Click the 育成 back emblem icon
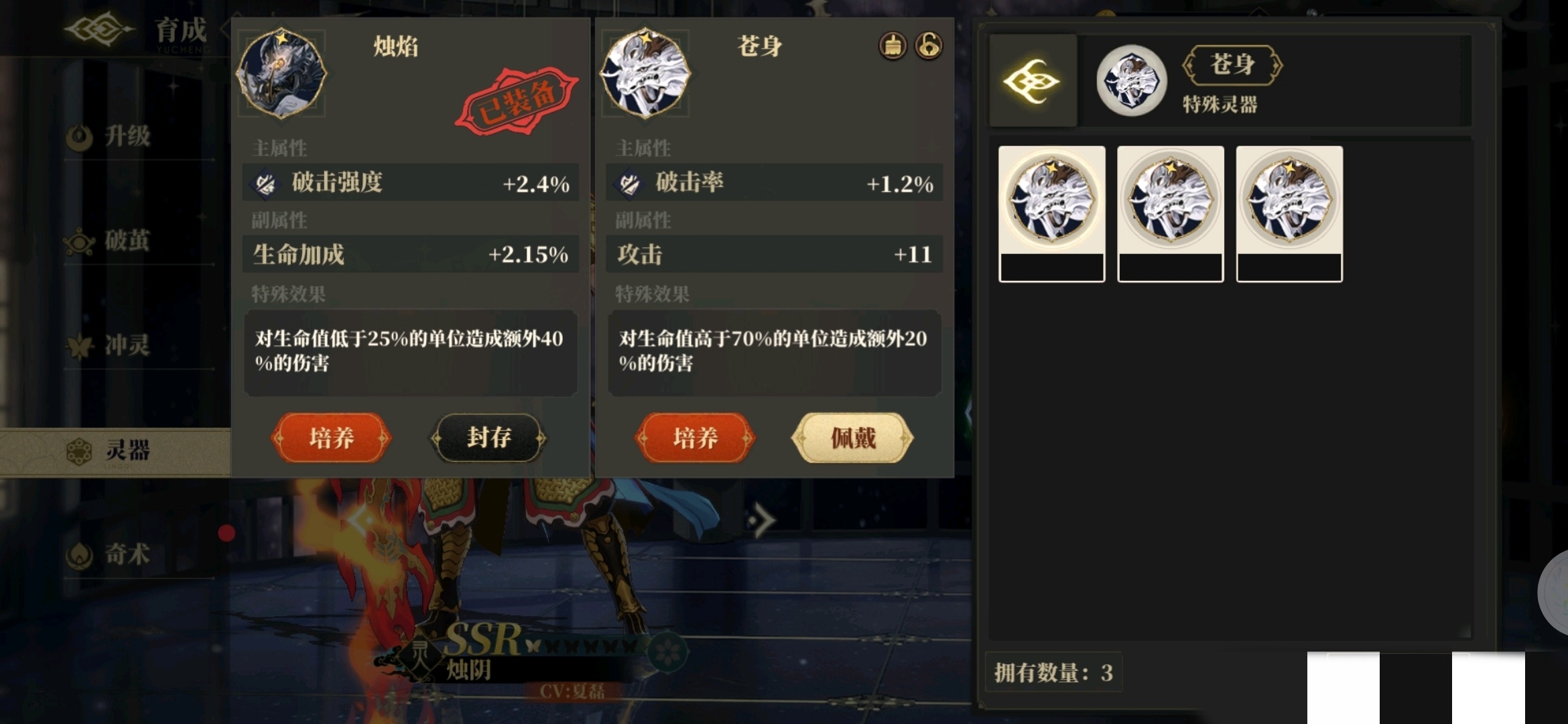This screenshot has height=724, width=1568. 99,30
